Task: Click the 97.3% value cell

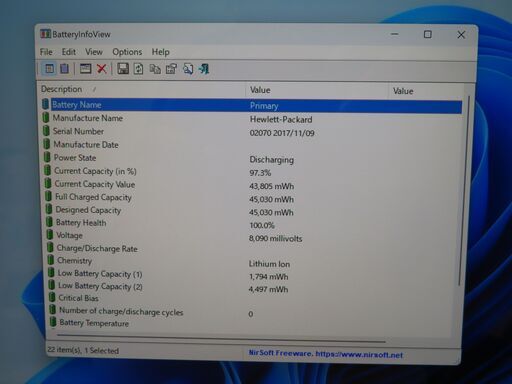Action: pos(260,173)
